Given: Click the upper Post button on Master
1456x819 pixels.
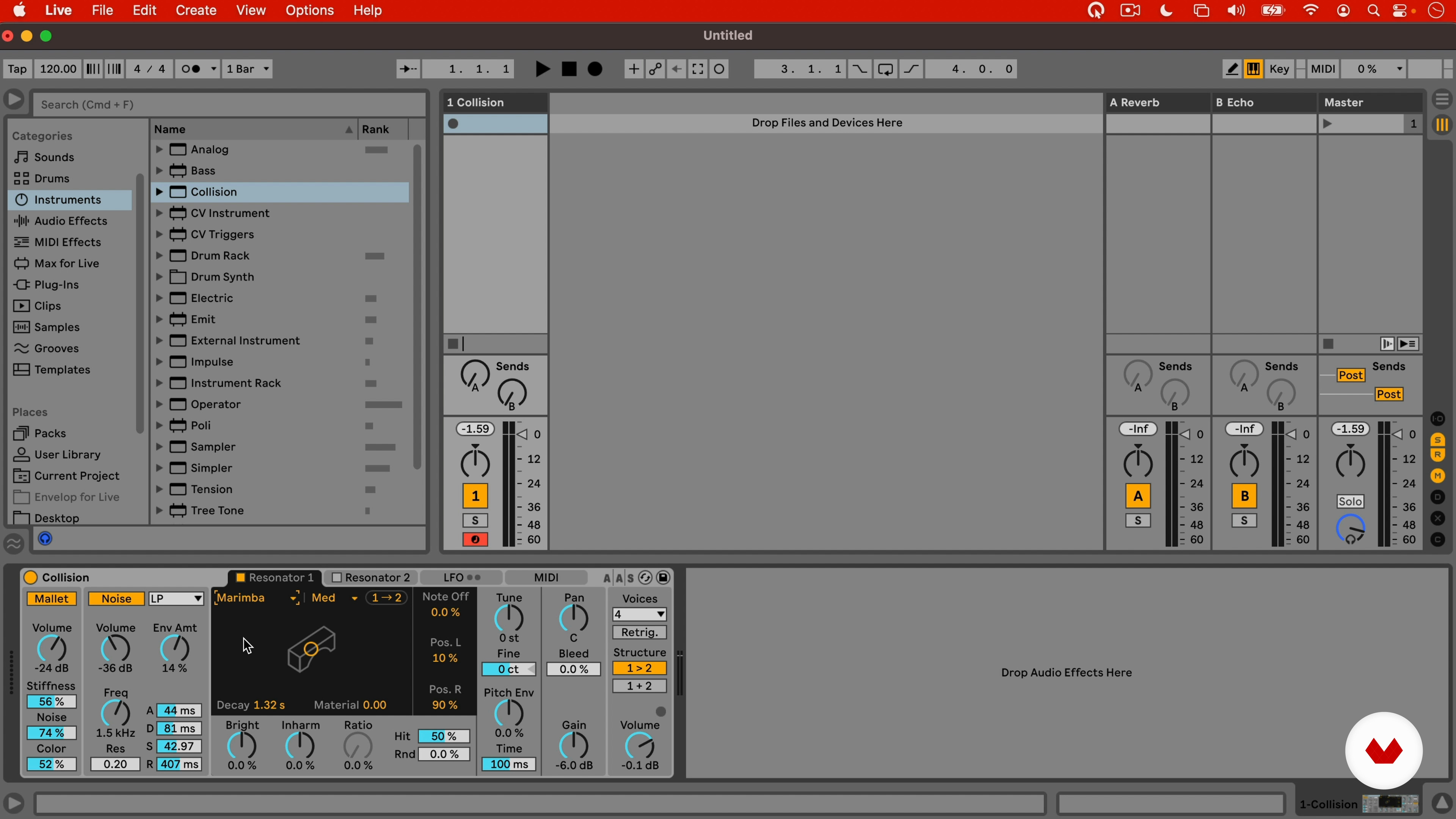Looking at the screenshot, I should coord(1351,375).
